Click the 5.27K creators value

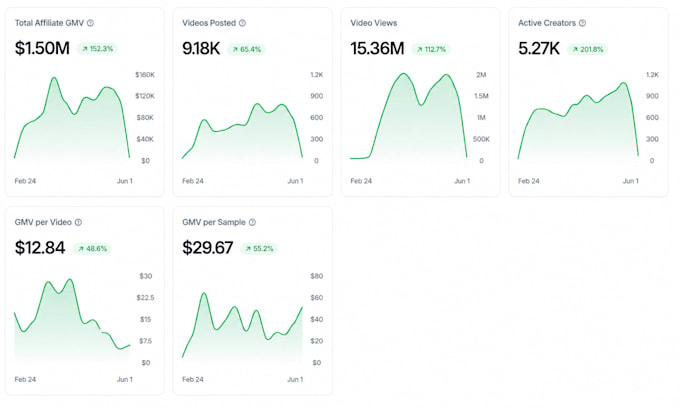tap(539, 49)
